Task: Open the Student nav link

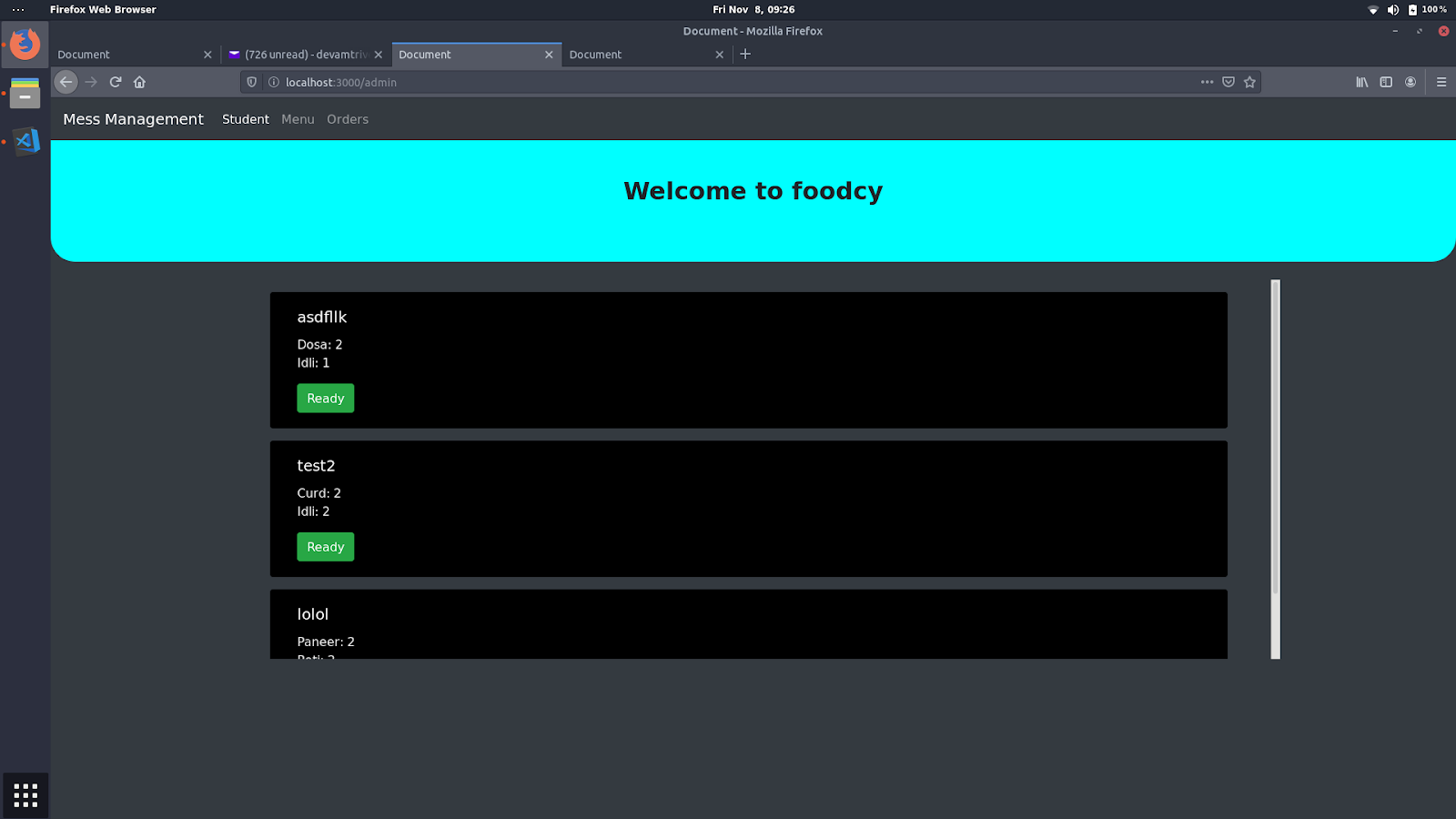Action: pos(246,119)
